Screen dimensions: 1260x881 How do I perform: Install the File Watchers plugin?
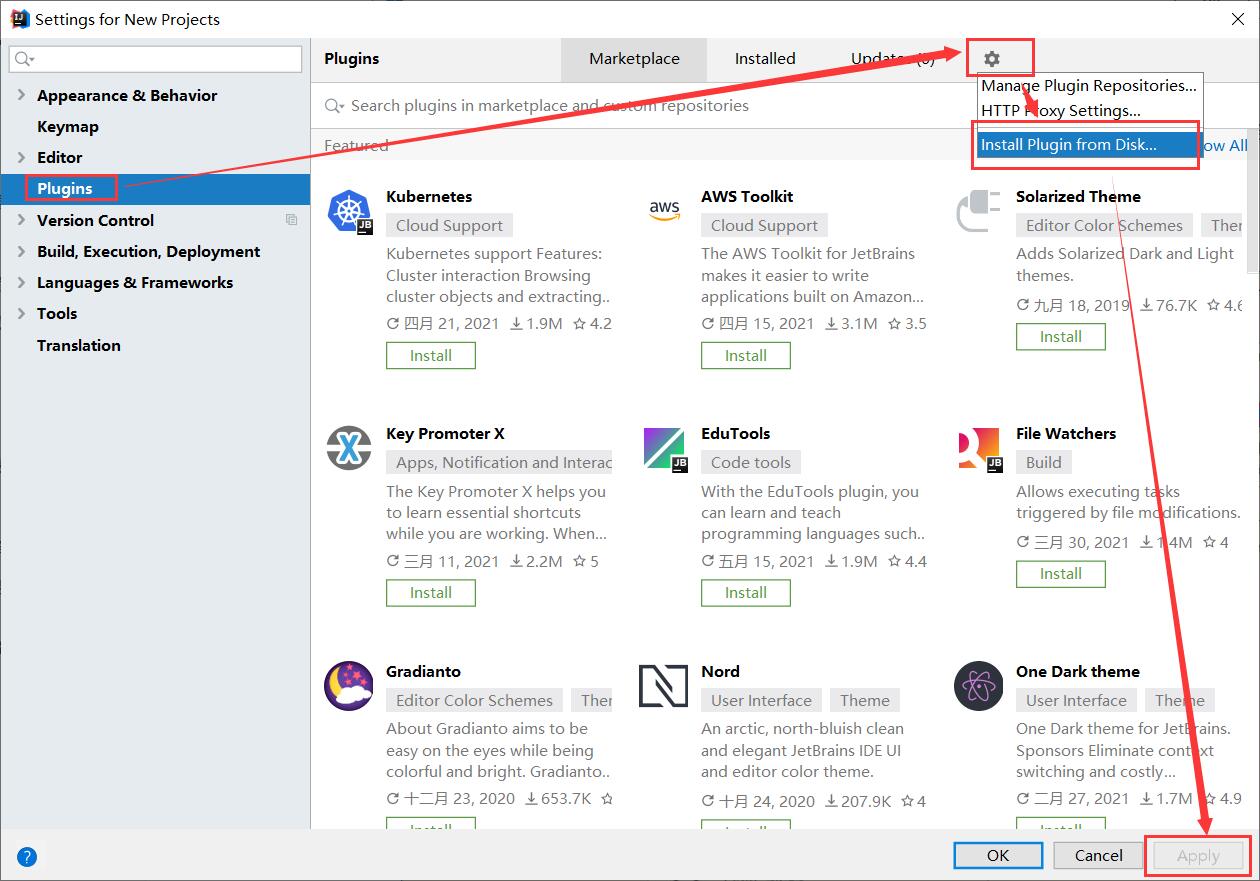[x=1061, y=574]
